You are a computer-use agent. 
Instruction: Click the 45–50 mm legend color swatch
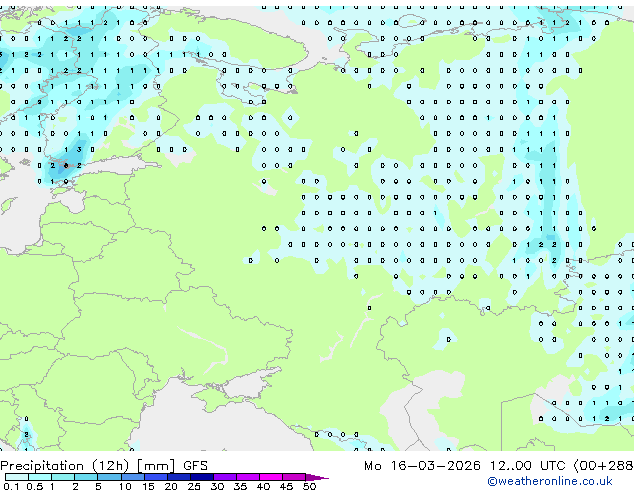(294, 477)
